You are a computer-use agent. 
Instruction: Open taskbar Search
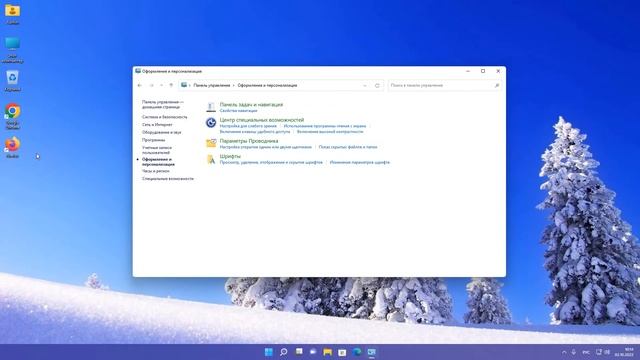point(283,352)
